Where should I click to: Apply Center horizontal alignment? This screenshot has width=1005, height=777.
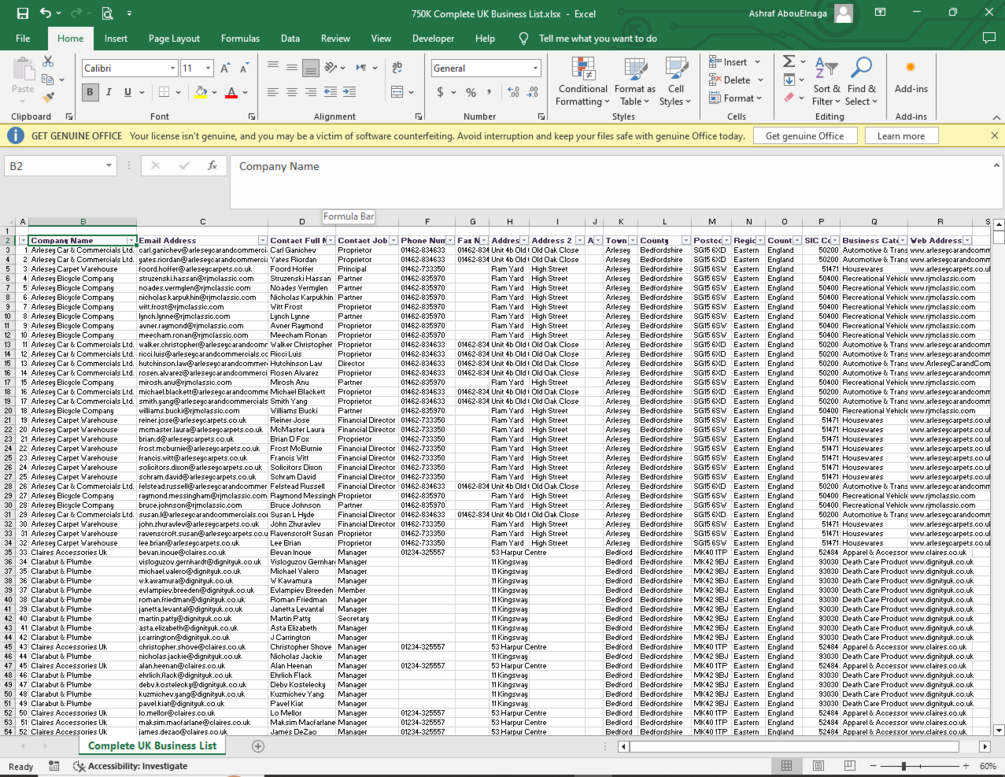coord(292,92)
